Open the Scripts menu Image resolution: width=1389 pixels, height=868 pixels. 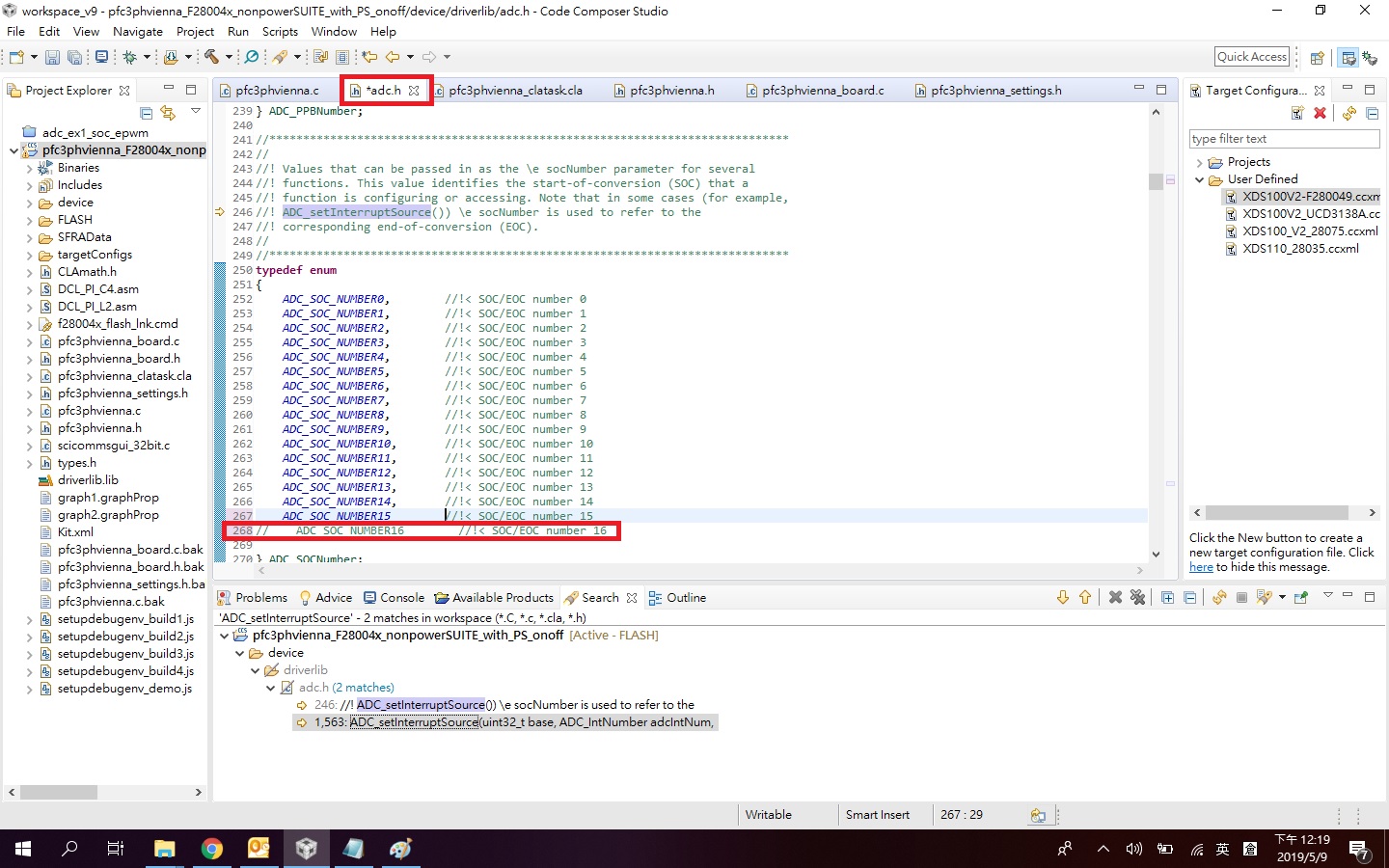click(280, 32)
